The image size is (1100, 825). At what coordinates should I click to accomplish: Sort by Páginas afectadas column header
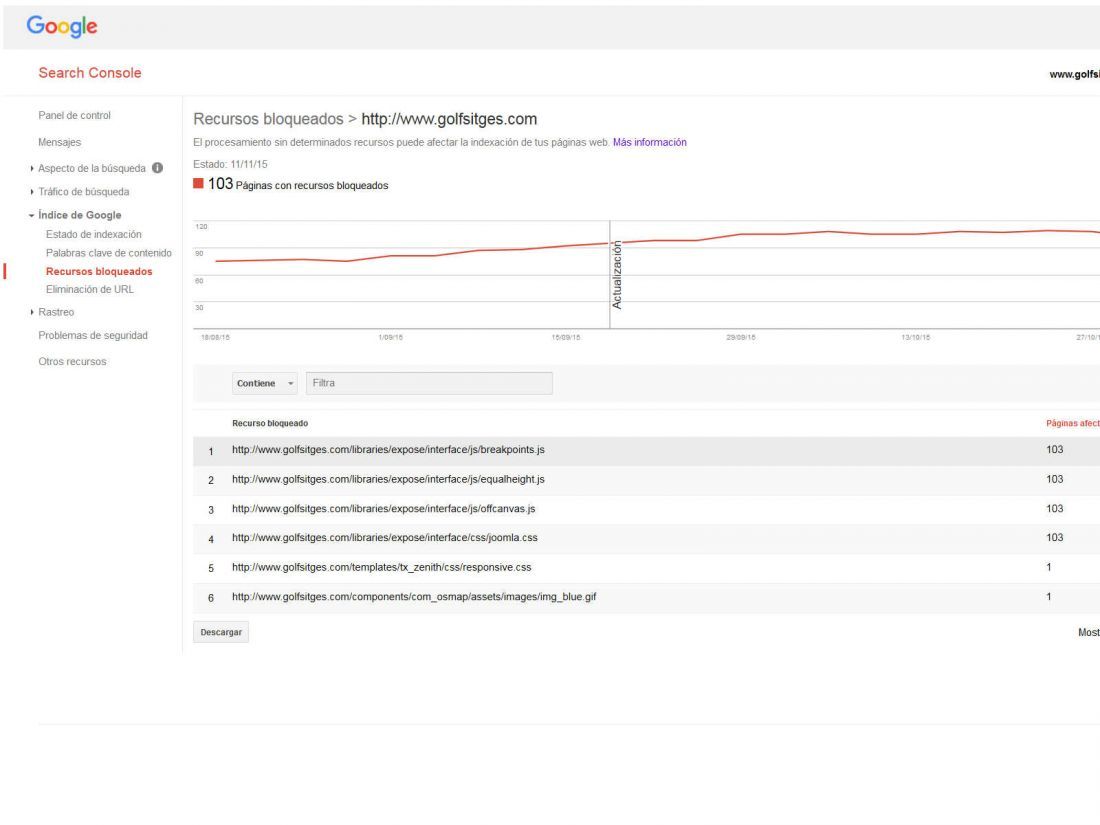pos(1073,424)
